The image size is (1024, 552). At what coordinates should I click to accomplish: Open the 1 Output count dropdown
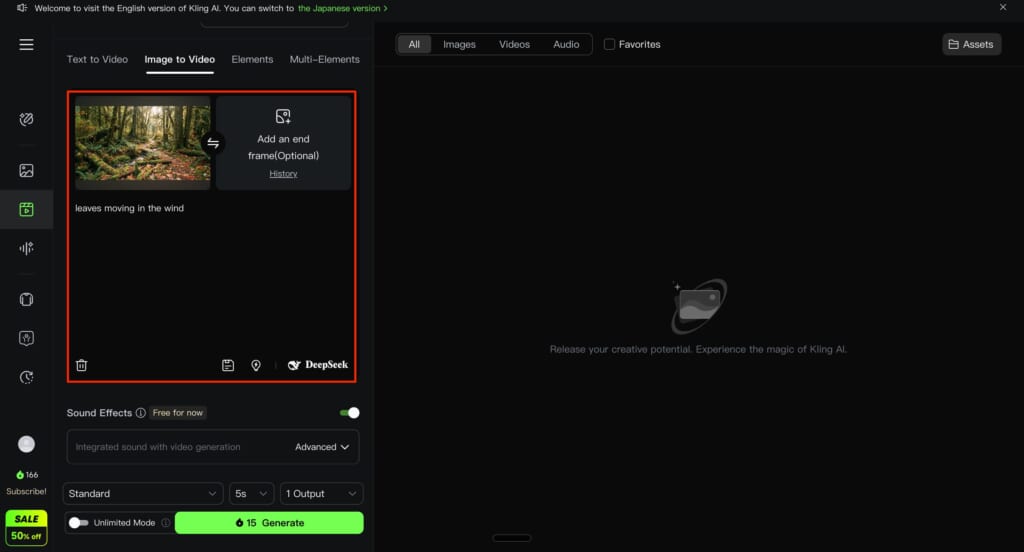coord(322,493)
